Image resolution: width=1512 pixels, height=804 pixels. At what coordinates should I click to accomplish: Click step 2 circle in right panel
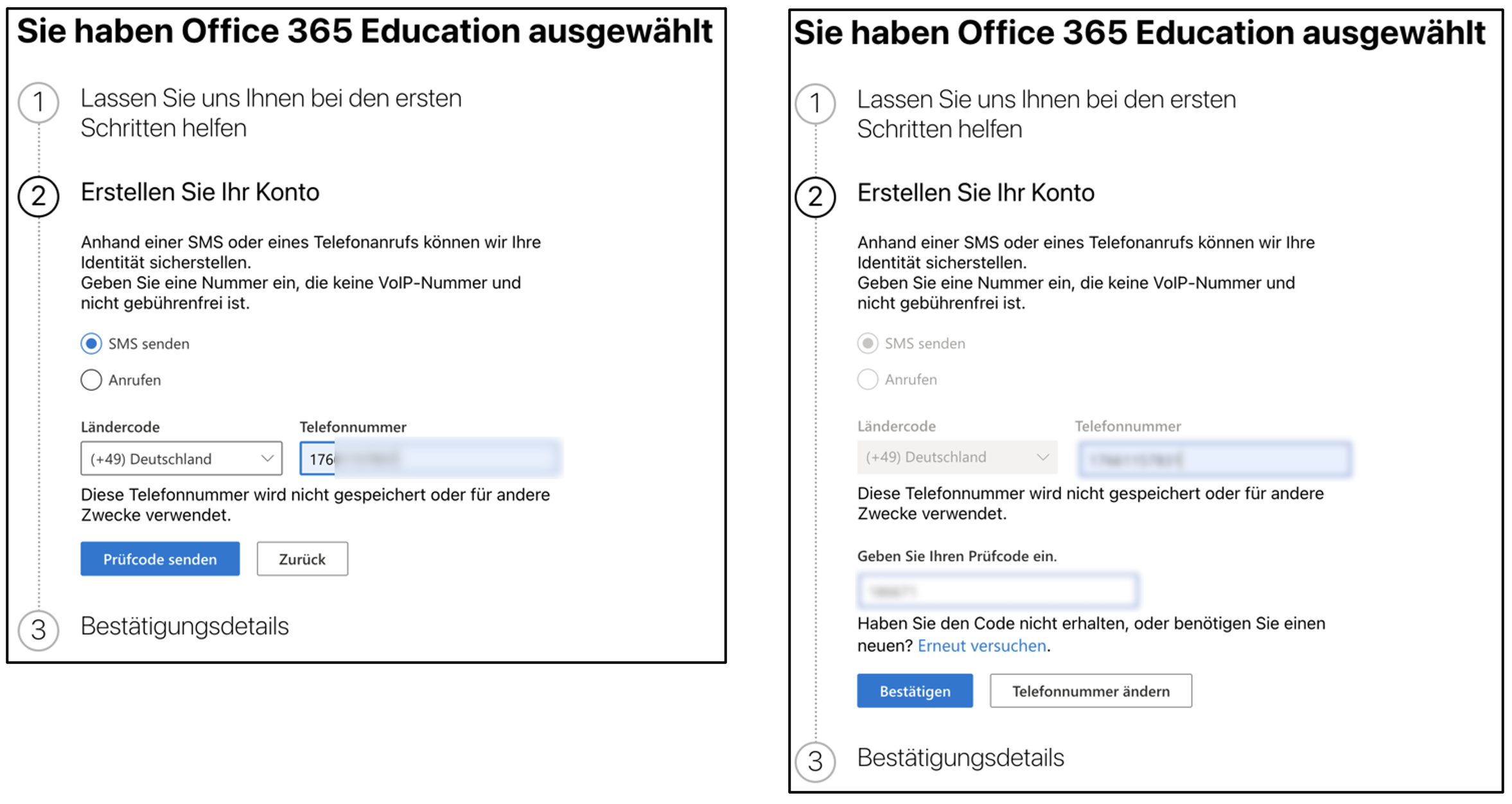(x=815, y=197)
